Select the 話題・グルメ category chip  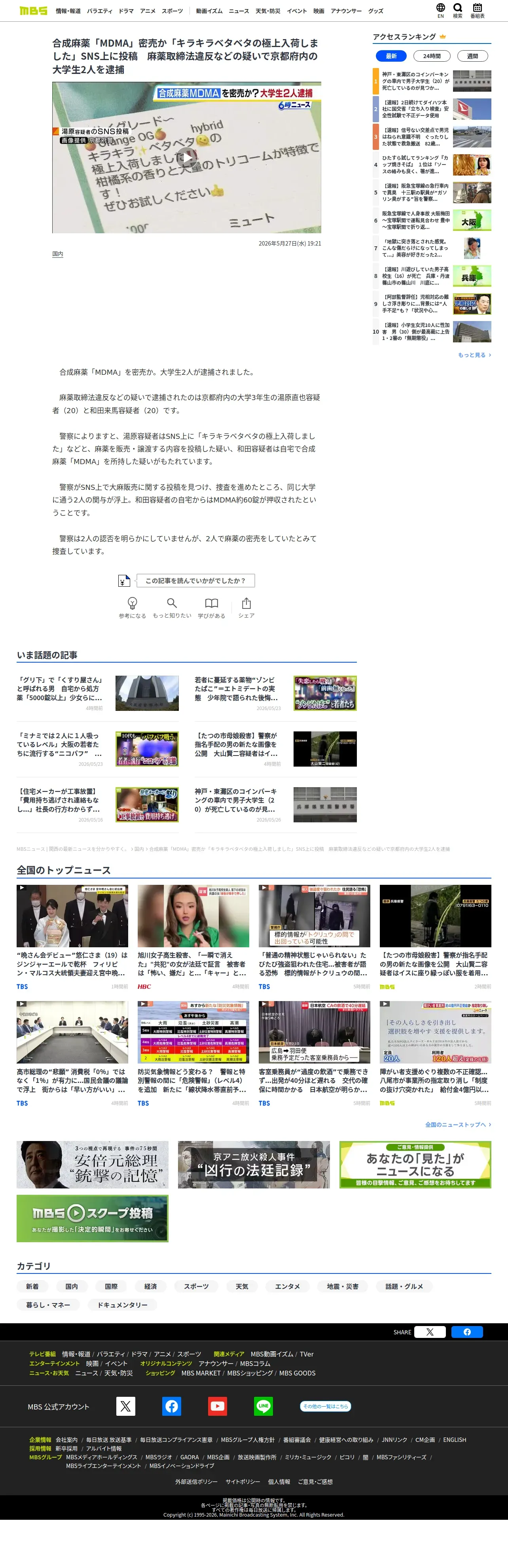(x=404, y=1286)
